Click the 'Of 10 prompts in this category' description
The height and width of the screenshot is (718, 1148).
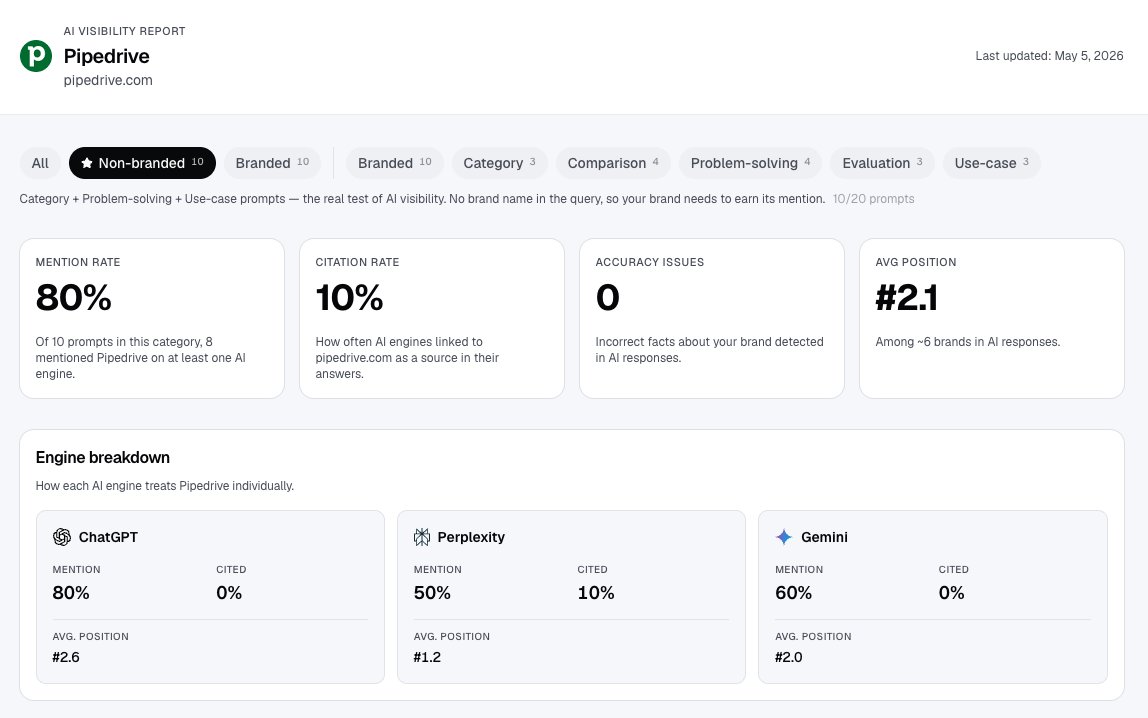141,358
